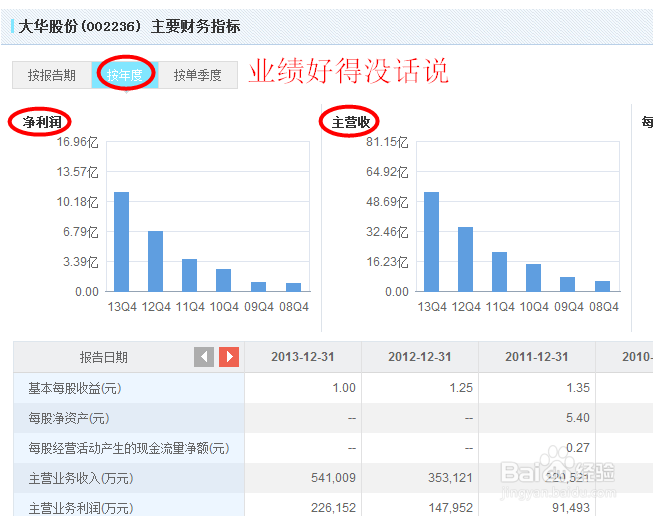Click the 09Q4 bar in 净利润 chart

(x=258, y=287)
